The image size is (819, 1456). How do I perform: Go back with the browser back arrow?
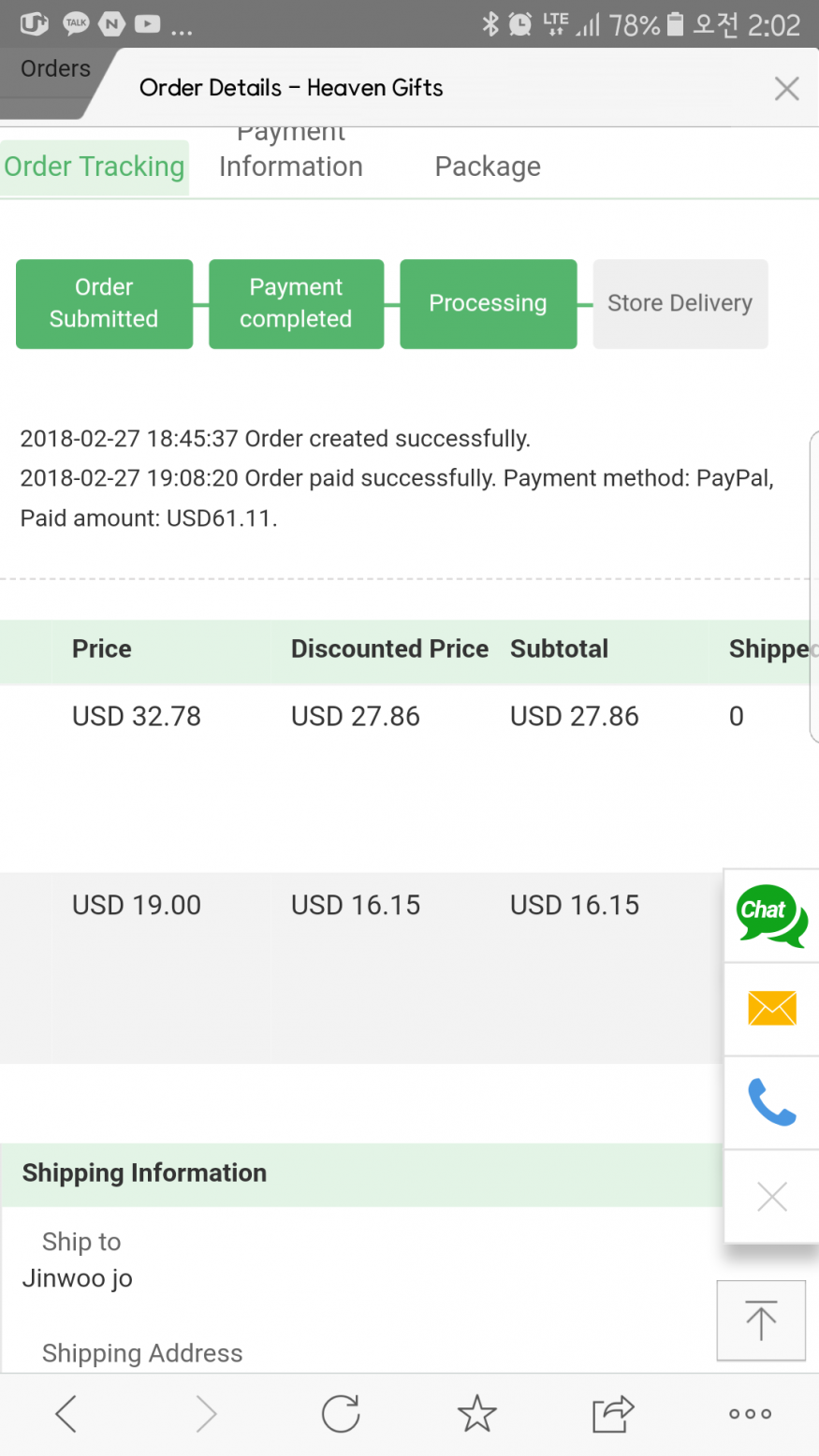66,1414
